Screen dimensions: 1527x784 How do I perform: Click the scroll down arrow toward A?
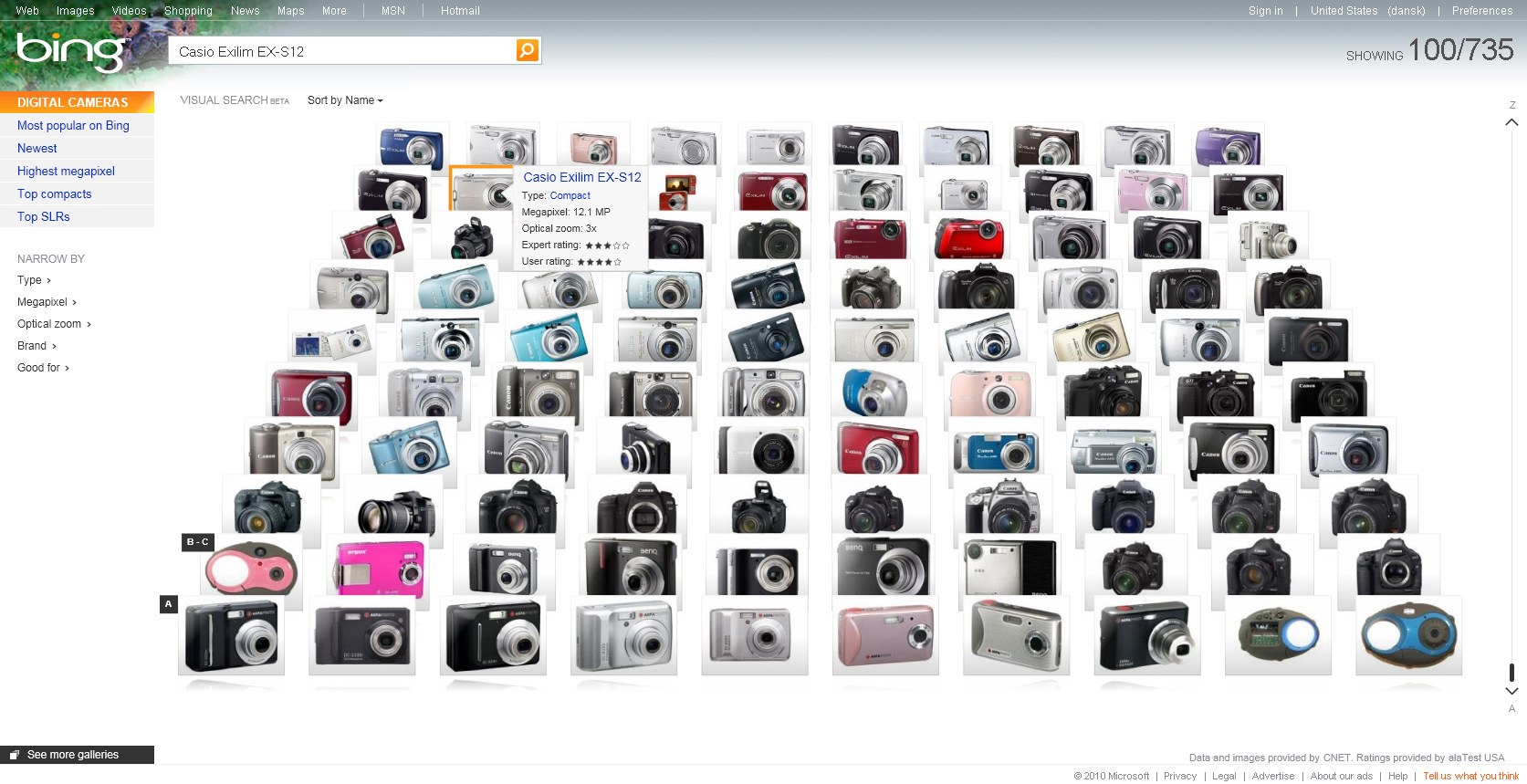coord(1511,691)
